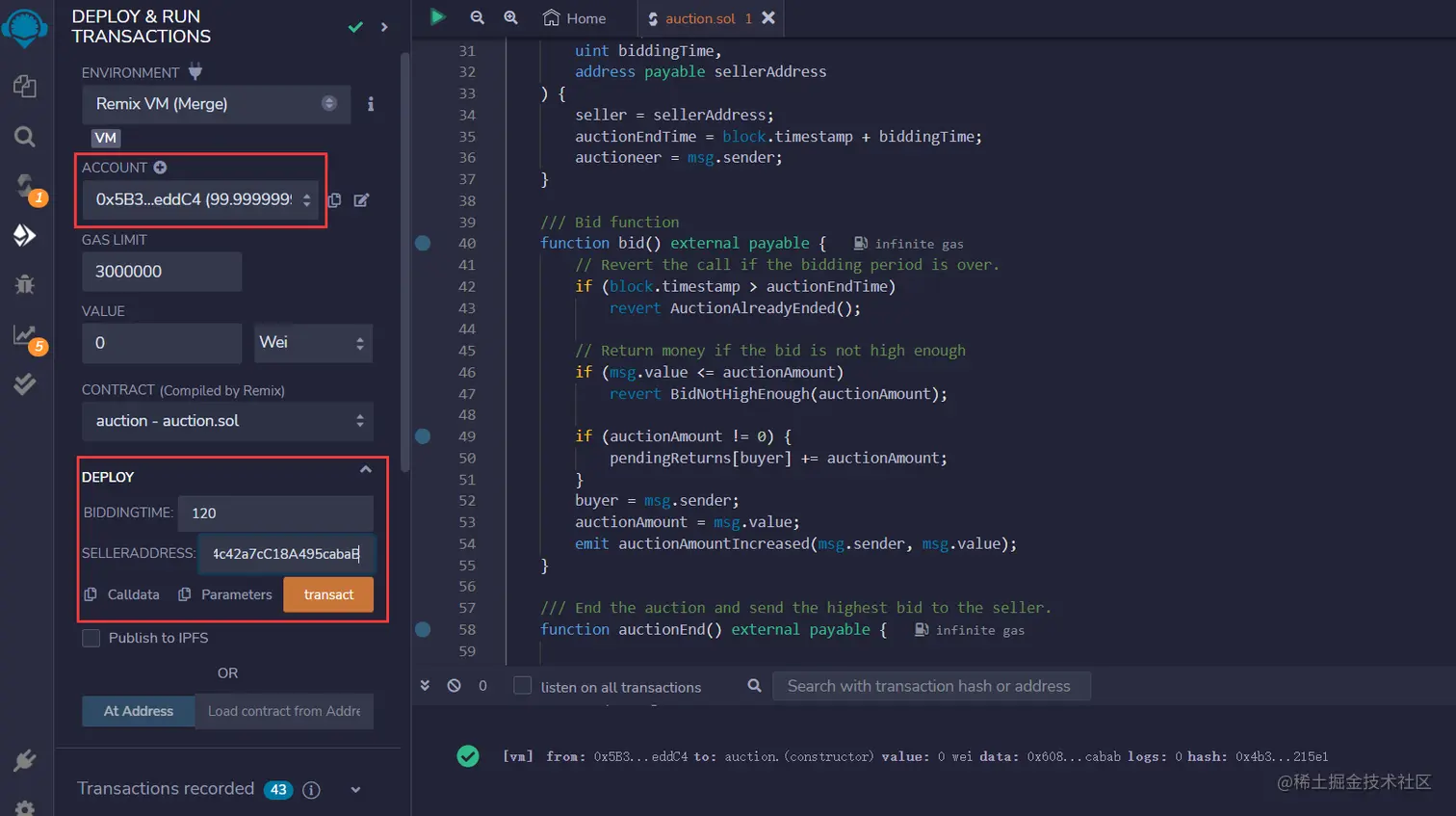Click the green checkmark in panel header

(x=355, y=27)
